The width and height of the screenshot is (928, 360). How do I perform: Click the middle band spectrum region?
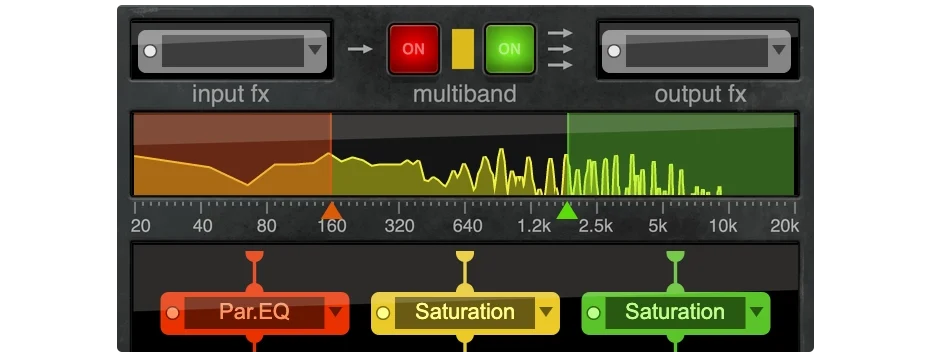coord(449,155)
